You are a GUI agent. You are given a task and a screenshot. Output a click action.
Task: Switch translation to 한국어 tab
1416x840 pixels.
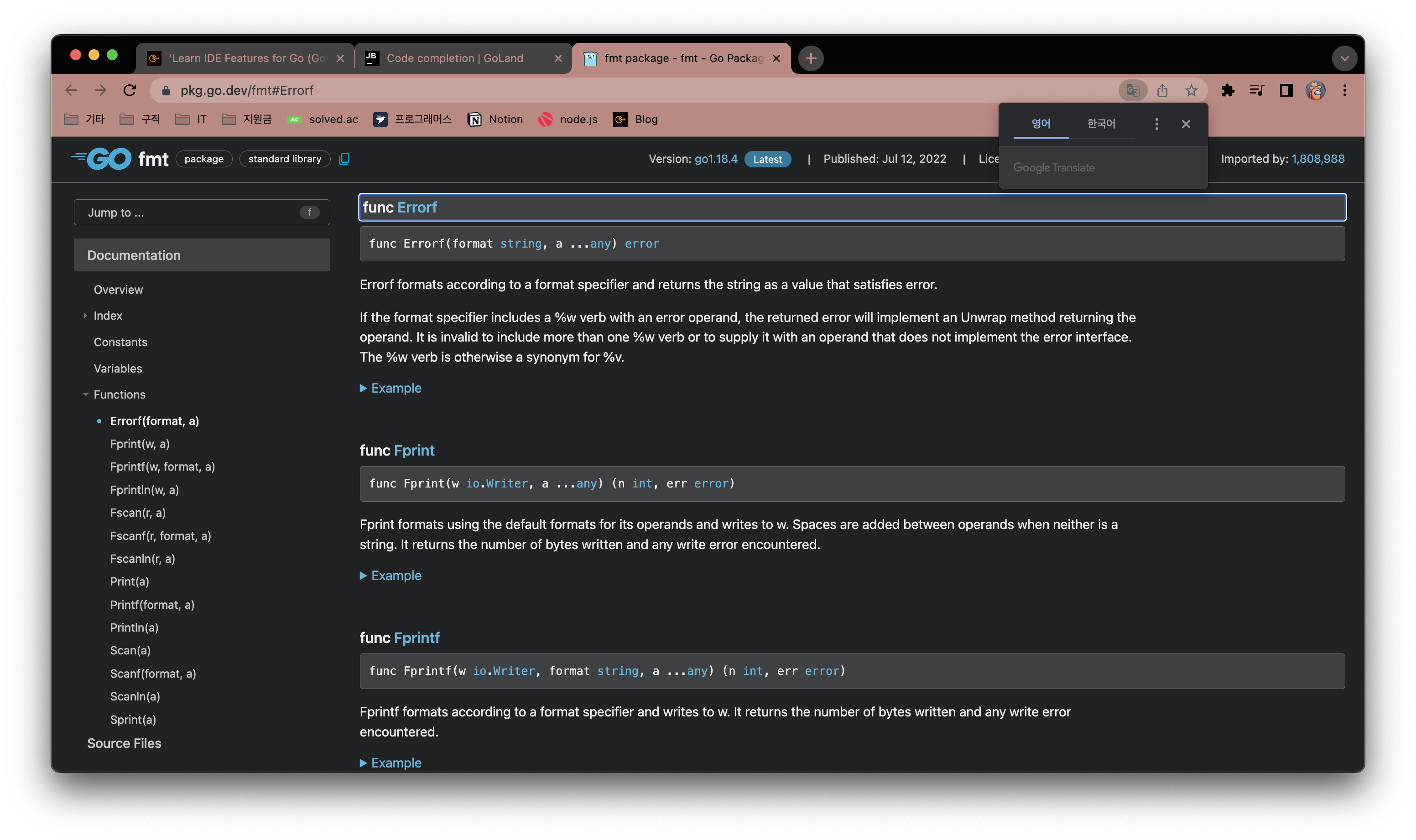(1101, 124)
